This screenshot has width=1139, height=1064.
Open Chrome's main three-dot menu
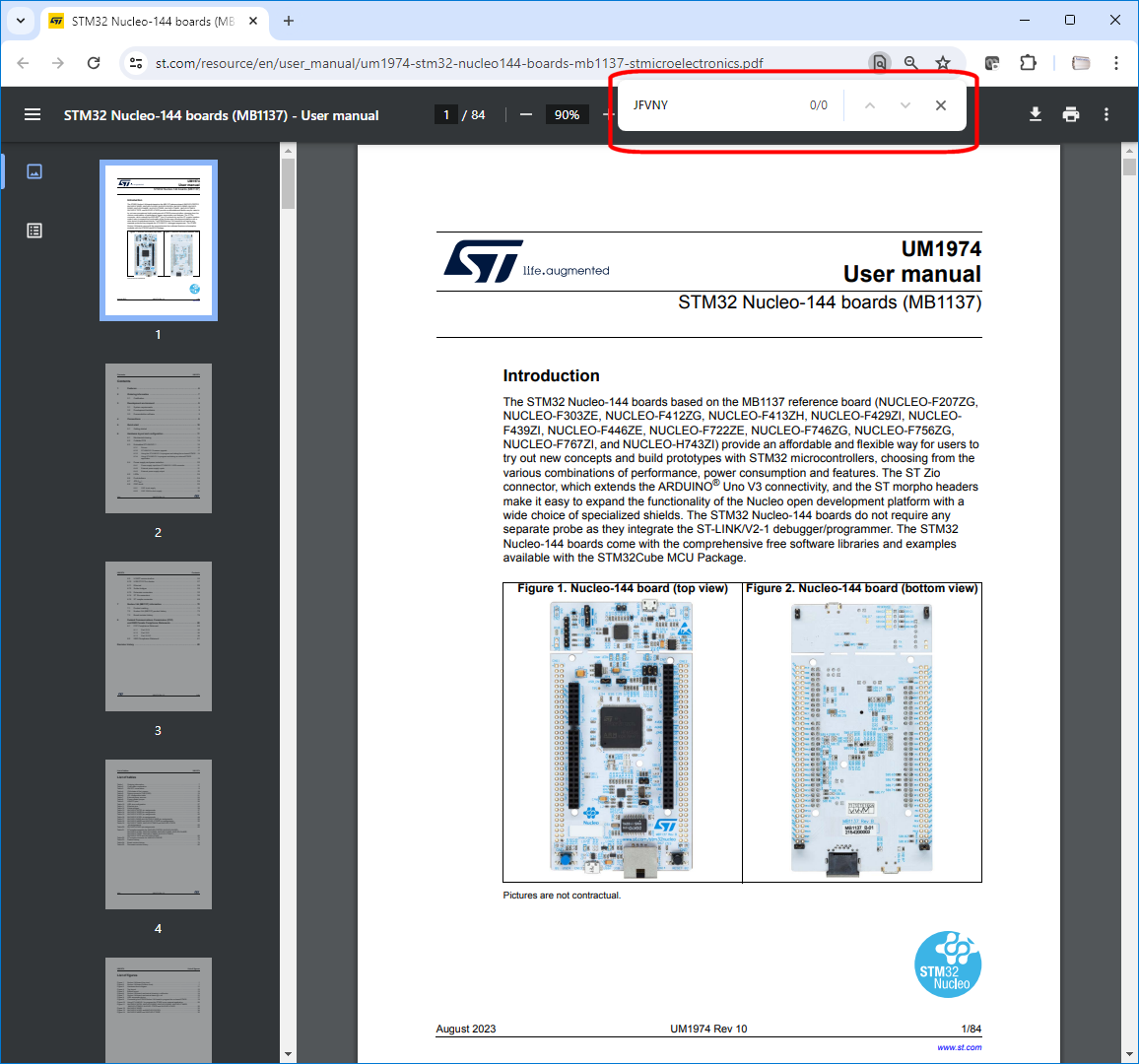[x=1115, y=62]
